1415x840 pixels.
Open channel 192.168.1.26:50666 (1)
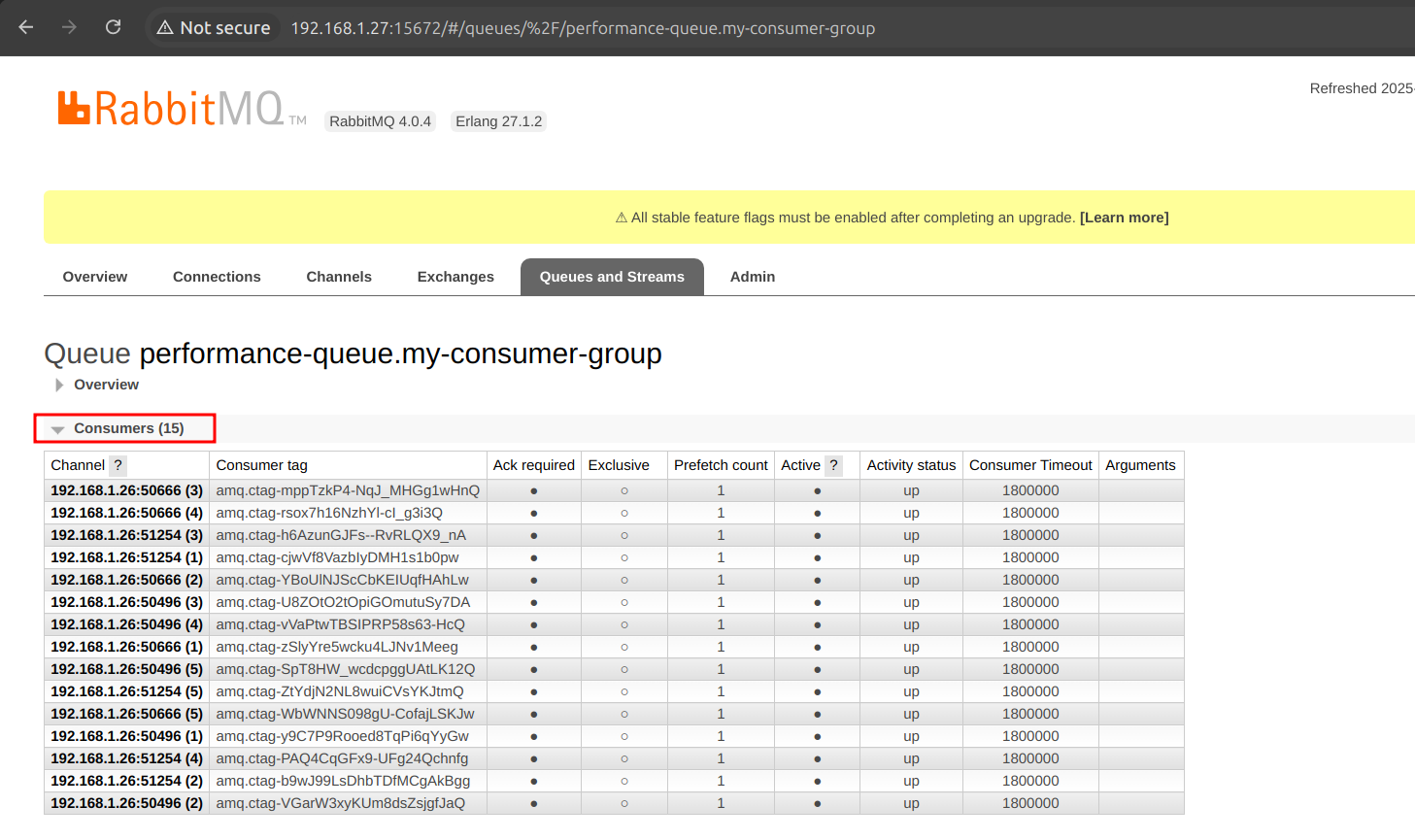(x=127, y=647)
